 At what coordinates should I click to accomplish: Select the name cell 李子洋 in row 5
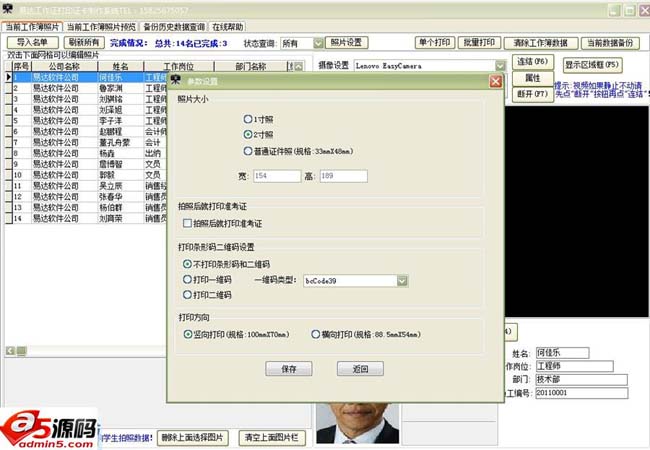click(x=121, y=121)
